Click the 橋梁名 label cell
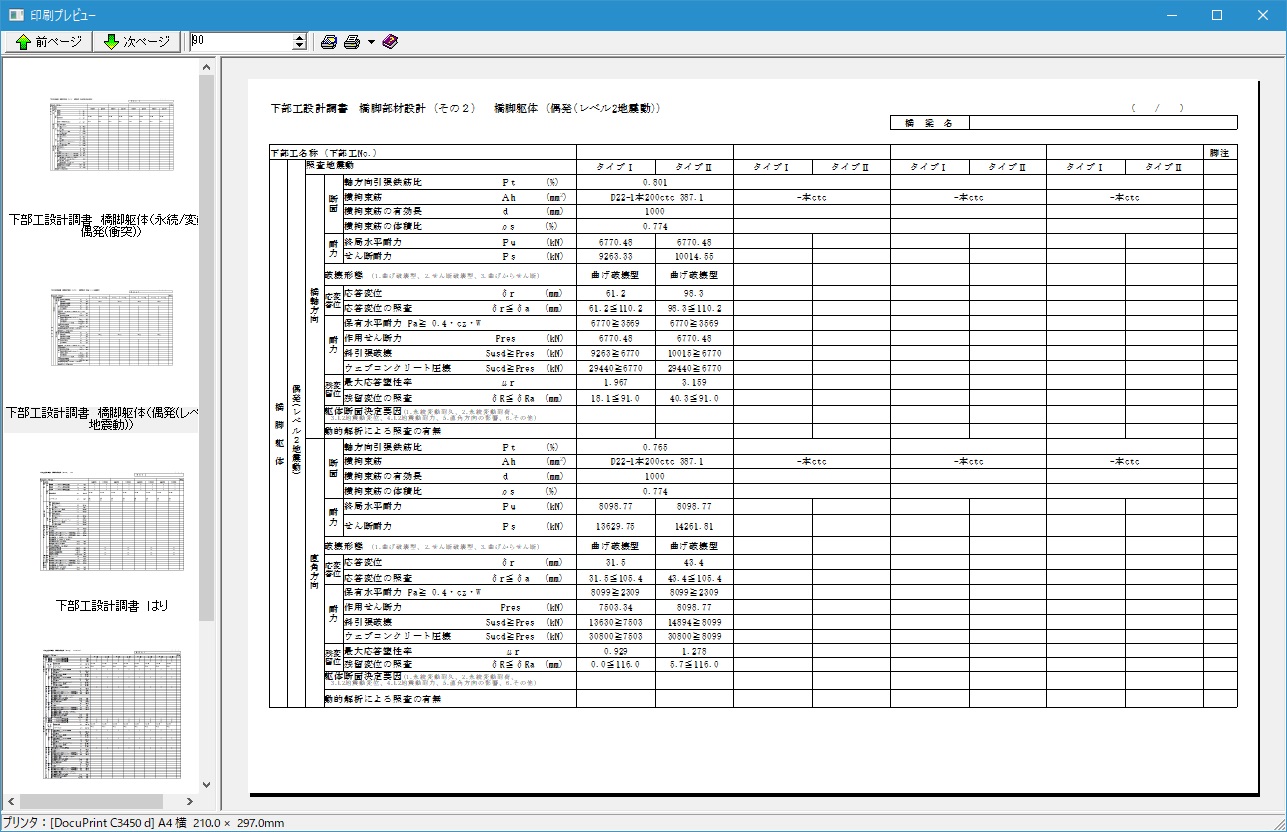 929,123
